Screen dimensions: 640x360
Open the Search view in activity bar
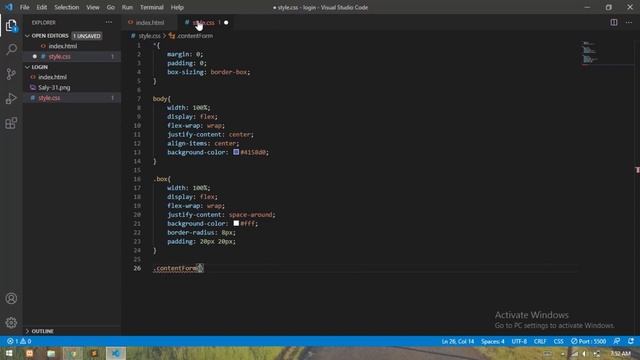(x=11, y=49)
